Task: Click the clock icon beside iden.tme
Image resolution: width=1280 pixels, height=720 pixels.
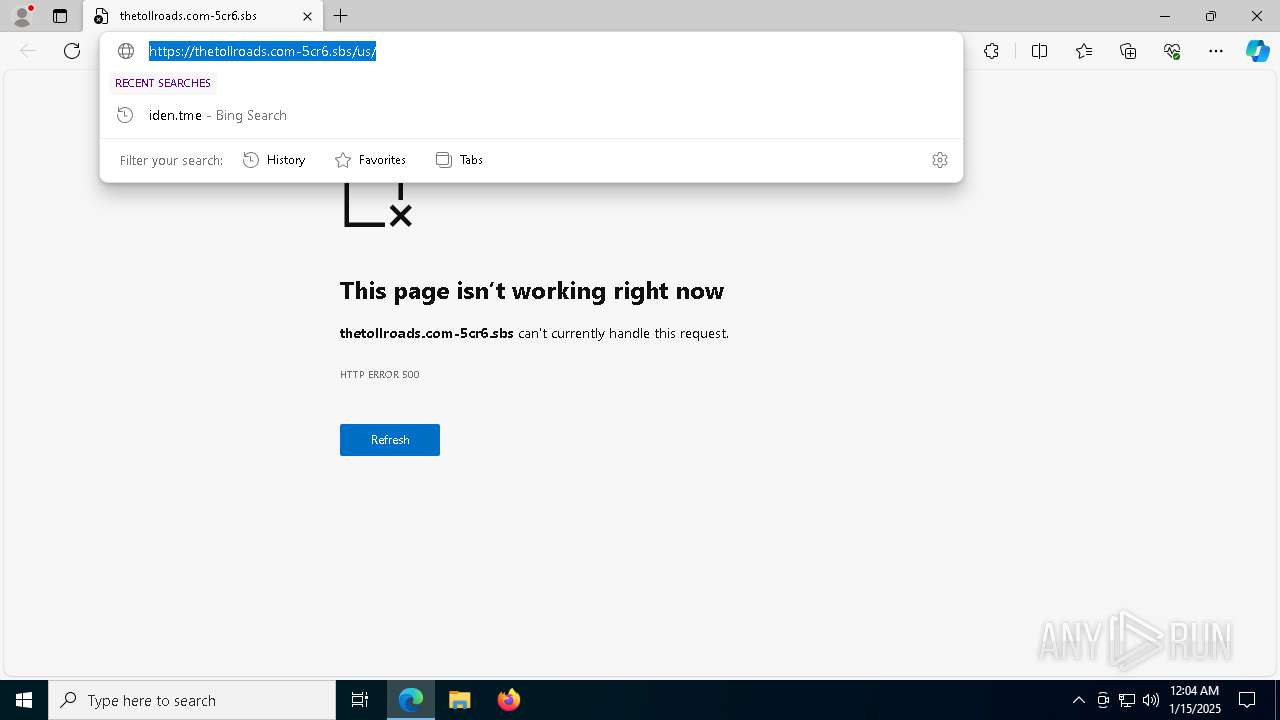Action: pyautogui.click(x=125, y=115)
